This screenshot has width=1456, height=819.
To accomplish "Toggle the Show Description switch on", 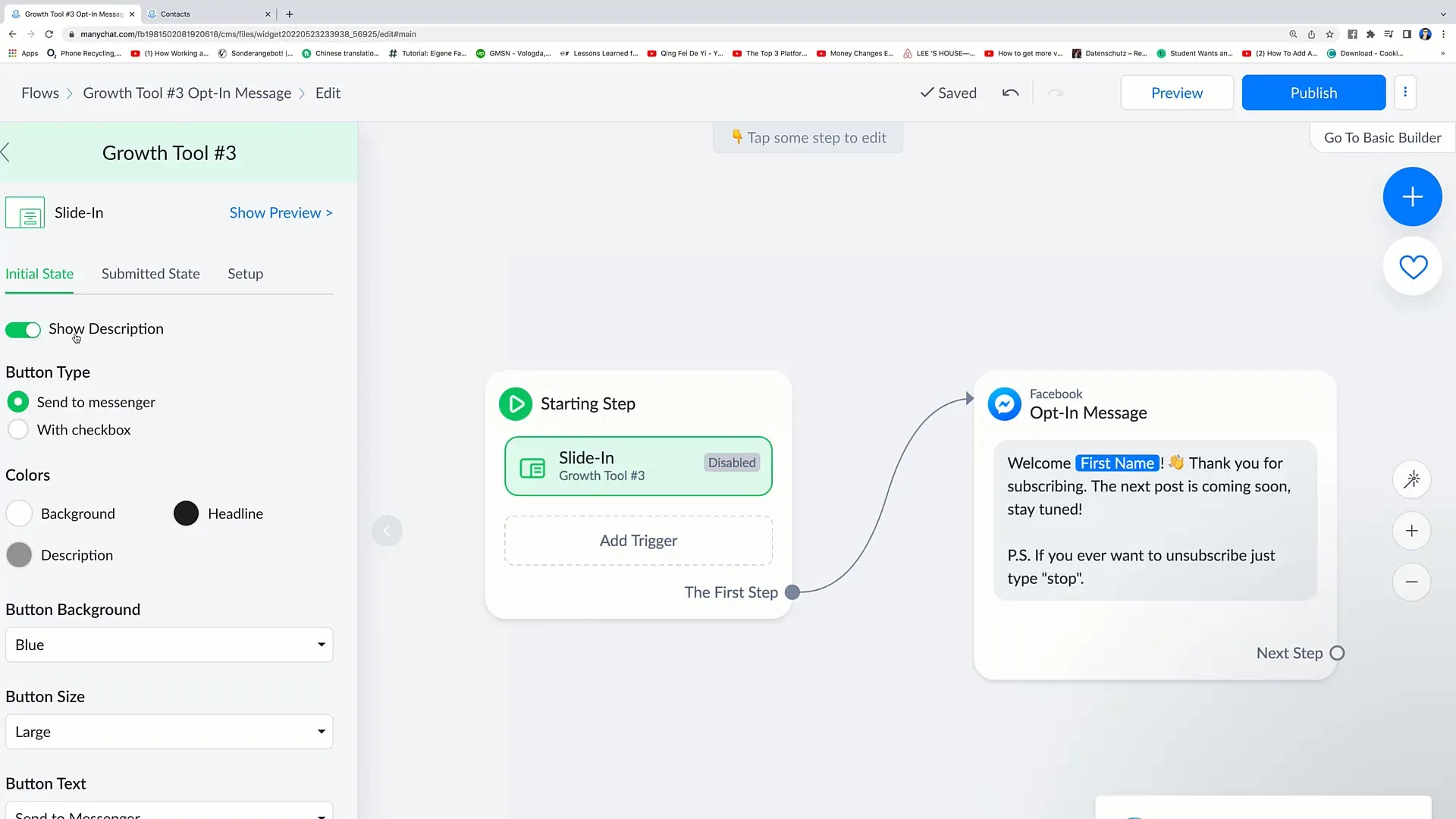I will [23, 328].
